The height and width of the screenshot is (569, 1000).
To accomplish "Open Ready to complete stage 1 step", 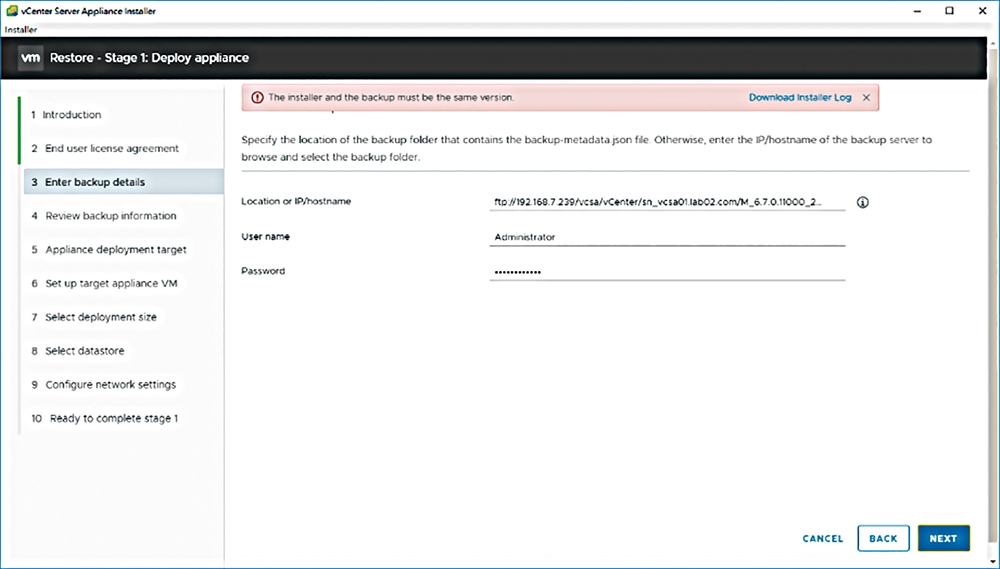I will (105, 418).
